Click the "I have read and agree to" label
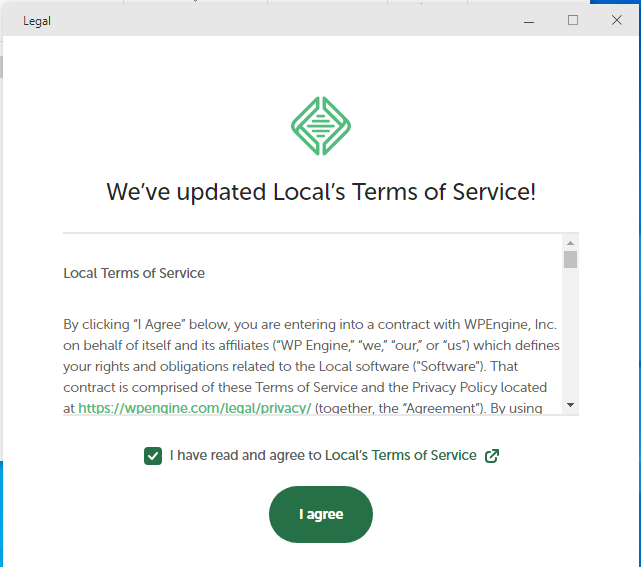This screenshot has height=567, width=641. click(246, 455)
